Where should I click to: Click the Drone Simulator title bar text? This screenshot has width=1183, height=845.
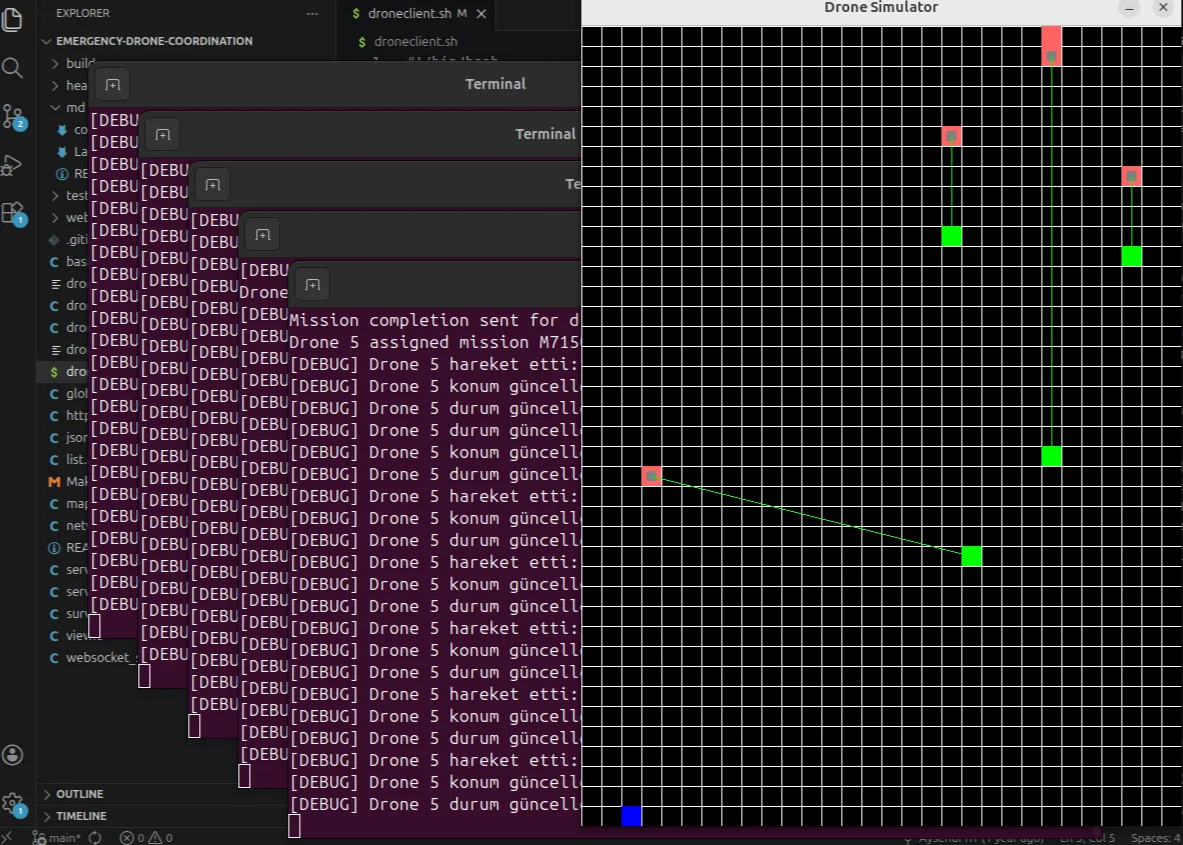pos(881,8)
